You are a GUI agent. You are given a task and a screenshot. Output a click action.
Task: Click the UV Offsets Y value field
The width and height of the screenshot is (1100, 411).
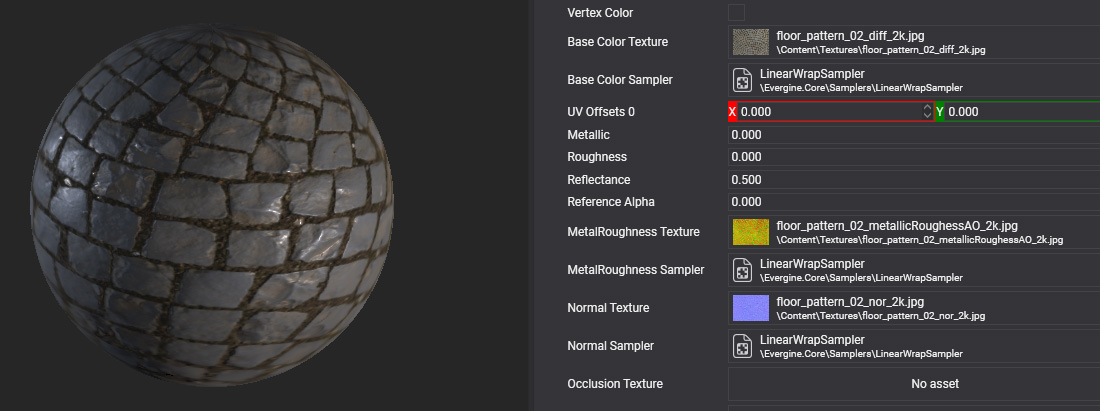(1020, 112)
